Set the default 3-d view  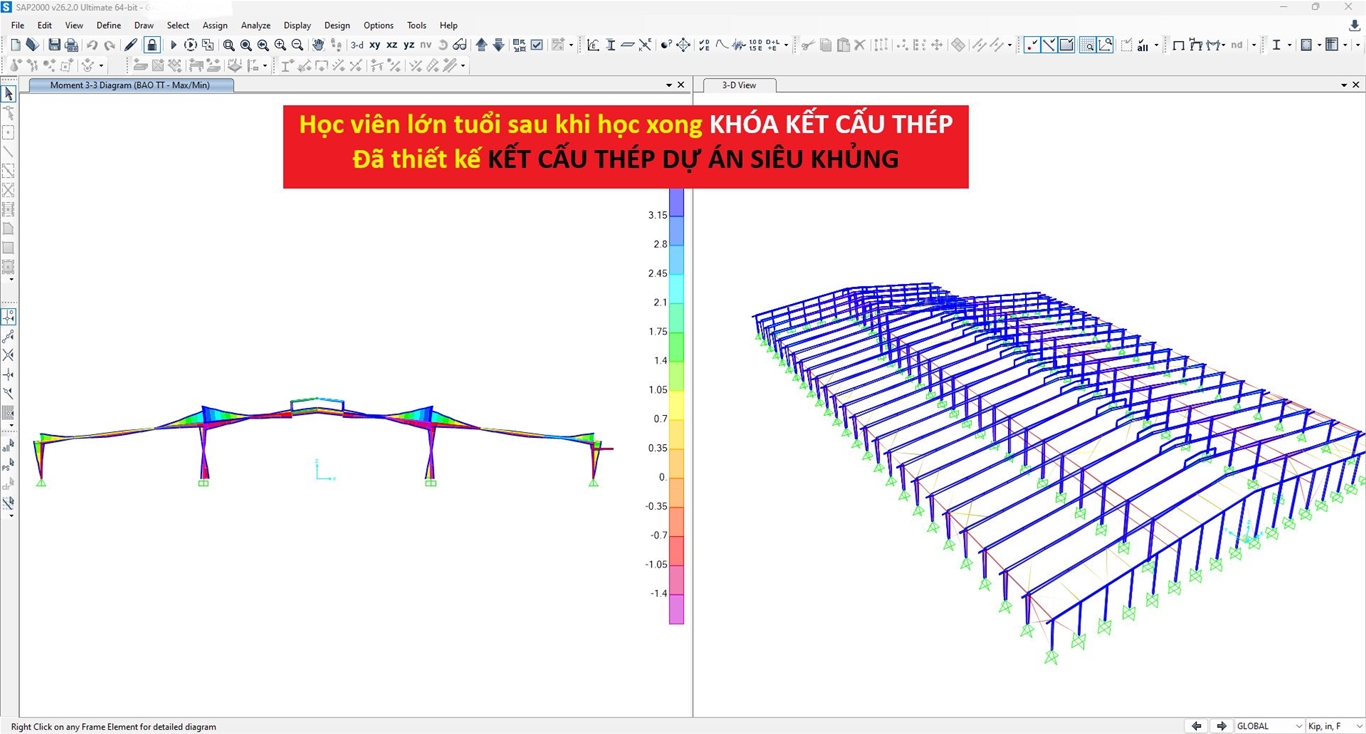point(357,45)
